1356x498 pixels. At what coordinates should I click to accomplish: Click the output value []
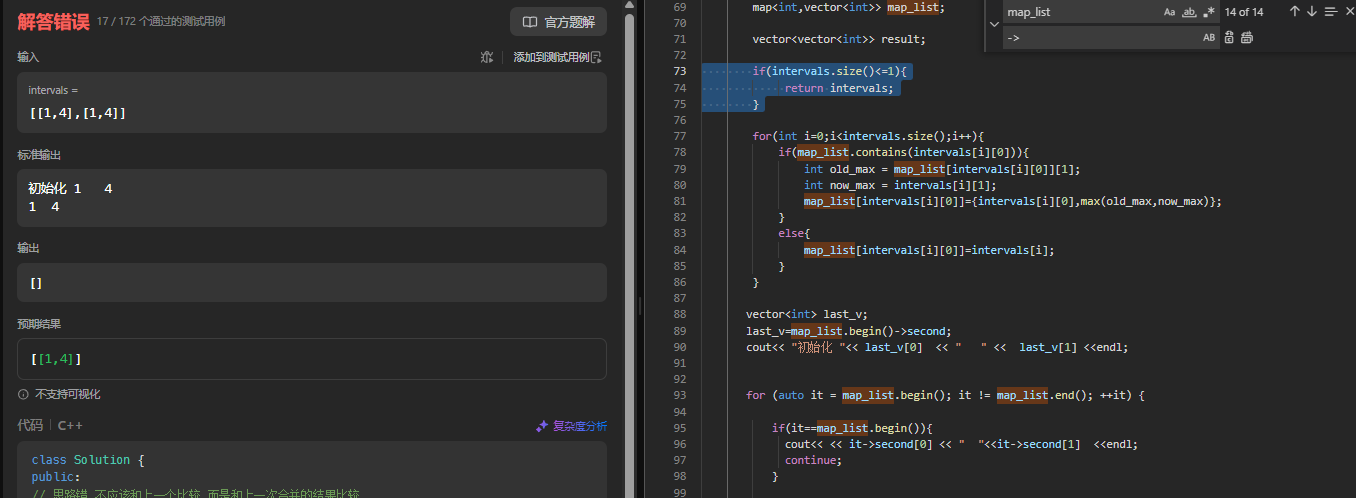(36, 283)
